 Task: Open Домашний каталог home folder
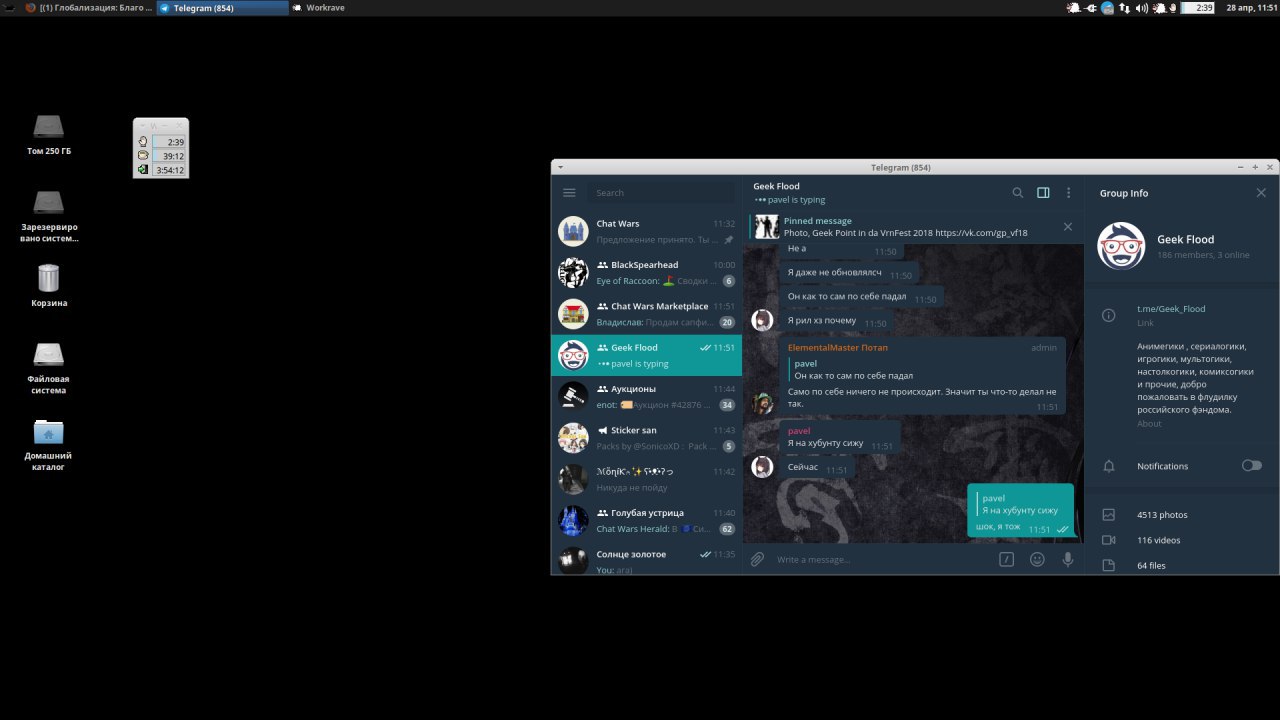[x=49, y=444]
